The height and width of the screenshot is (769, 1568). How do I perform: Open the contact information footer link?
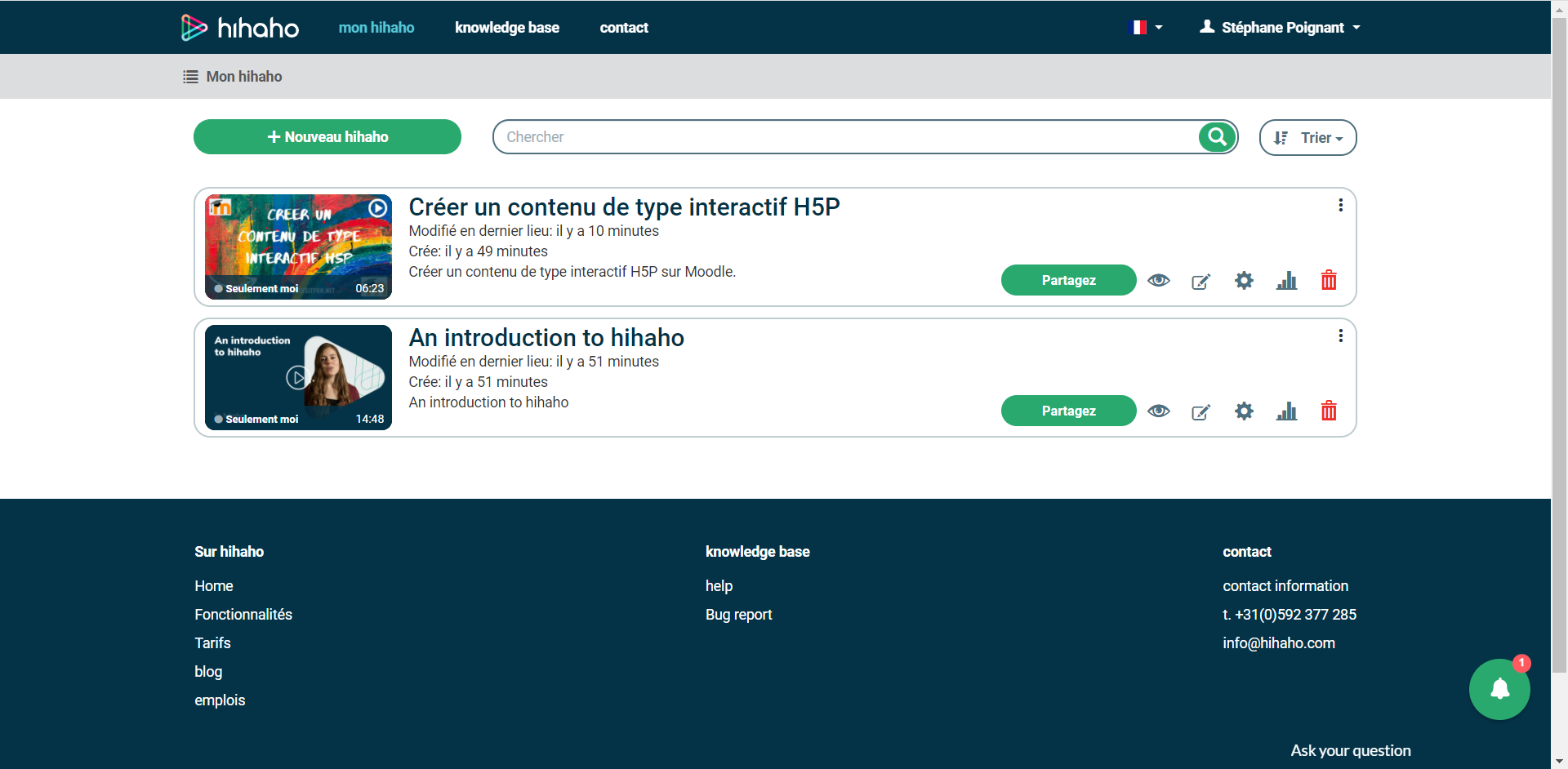pyautogui.click(x=1285, y=586)
